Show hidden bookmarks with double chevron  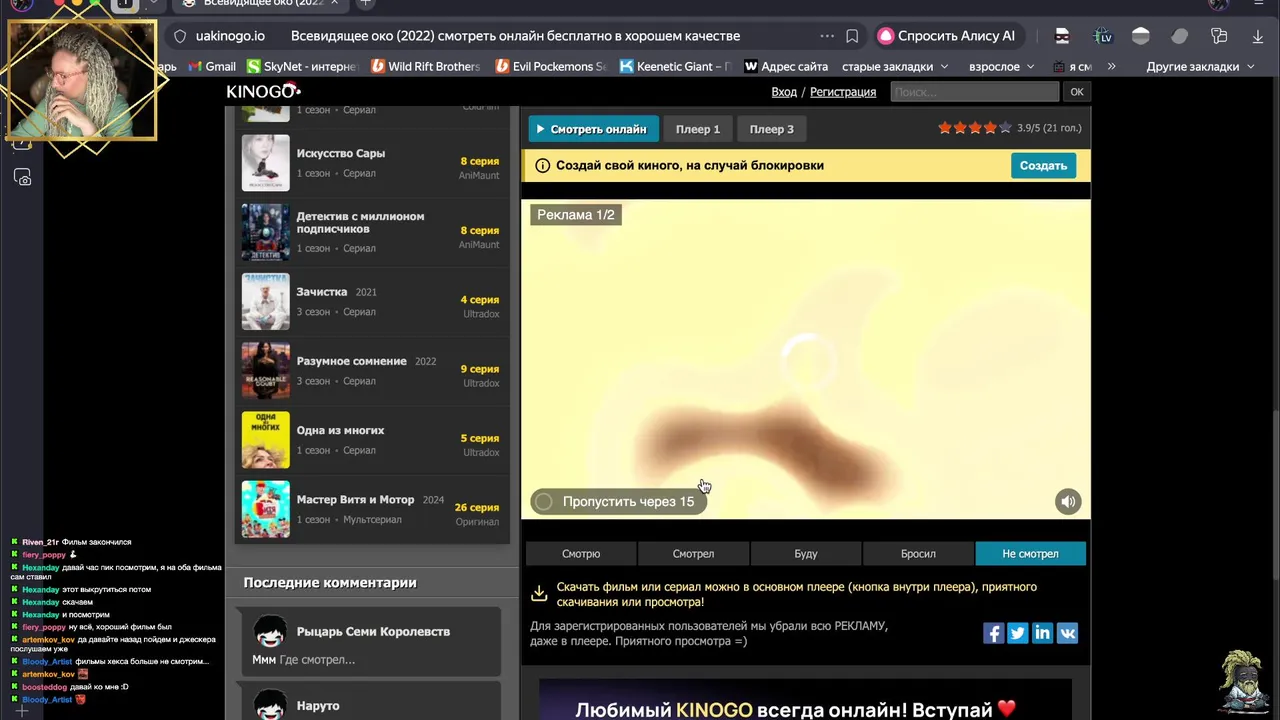point(1111,67)
